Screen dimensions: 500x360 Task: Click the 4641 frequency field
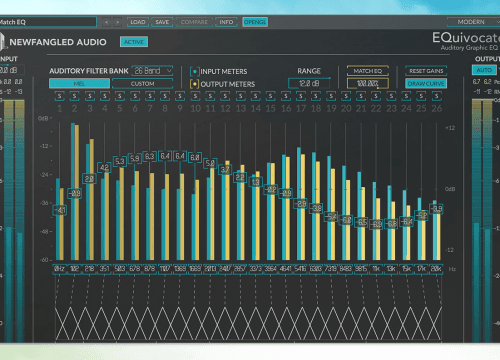click(x=286, y=269)
